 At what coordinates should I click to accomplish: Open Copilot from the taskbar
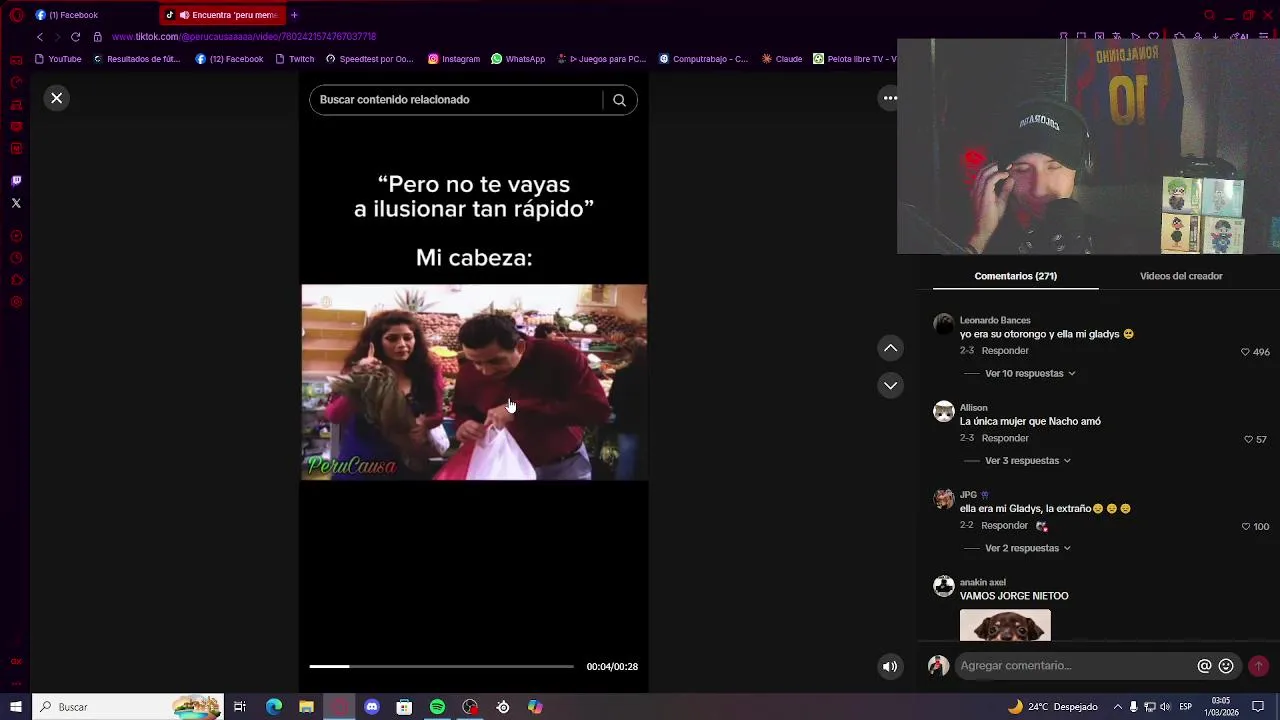pos(536,707)
